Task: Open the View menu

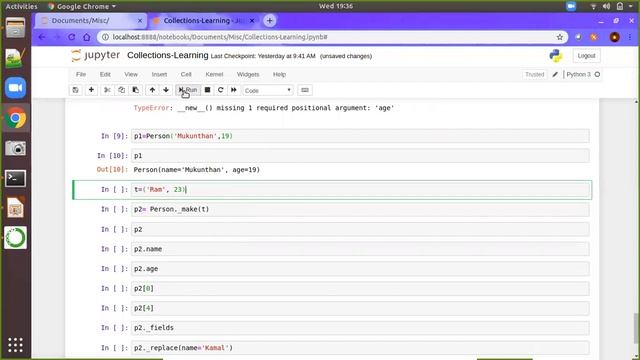Action: 131,74
